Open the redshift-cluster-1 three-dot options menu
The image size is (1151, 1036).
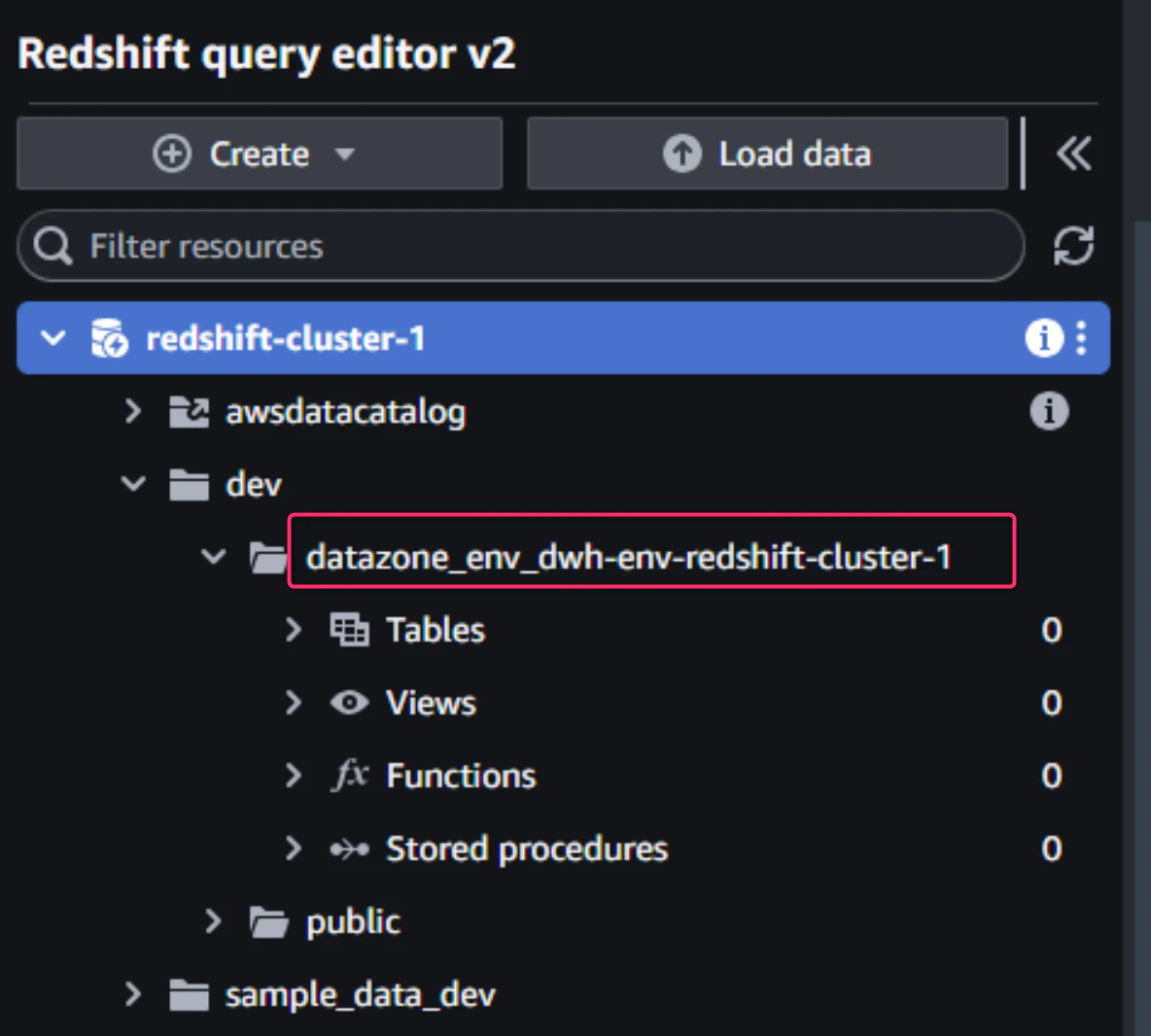click(x=1081, y=338)
